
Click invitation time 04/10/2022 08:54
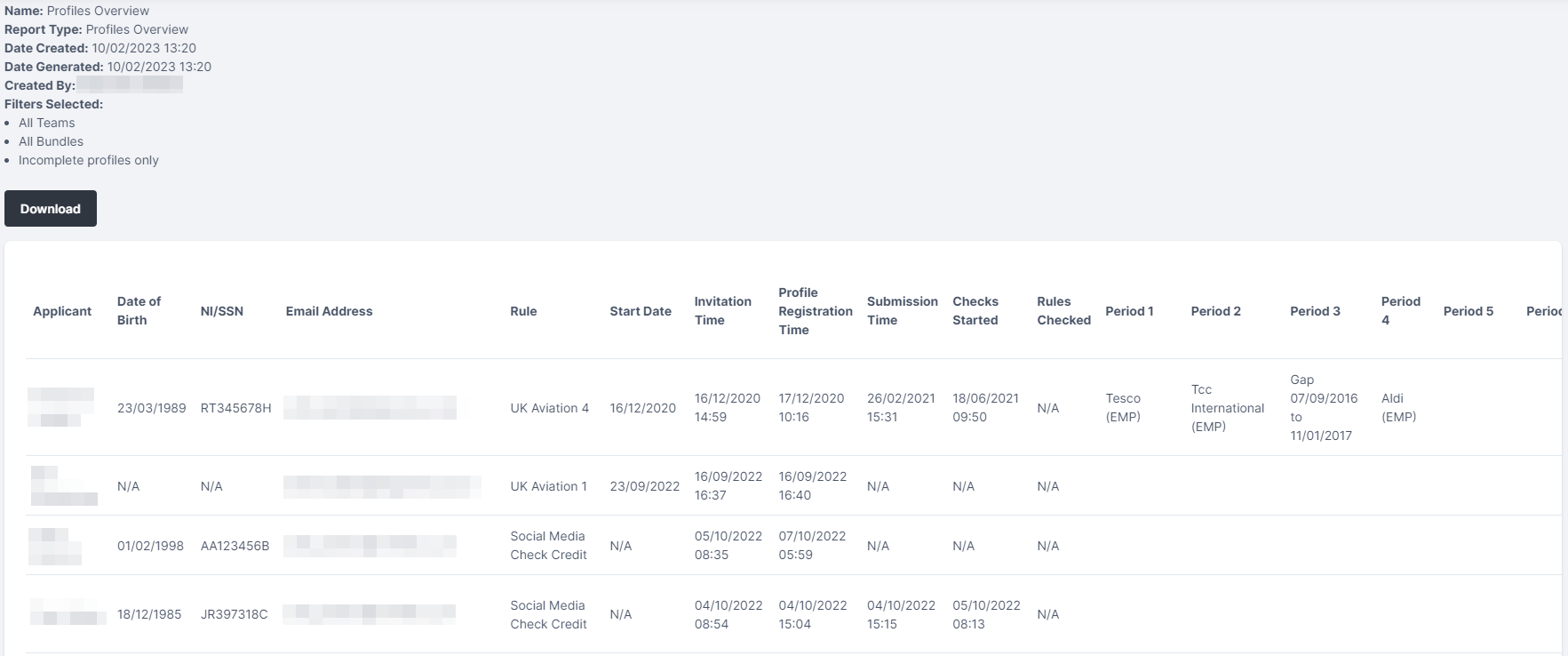pyautogui.click(x=728, y=614)
